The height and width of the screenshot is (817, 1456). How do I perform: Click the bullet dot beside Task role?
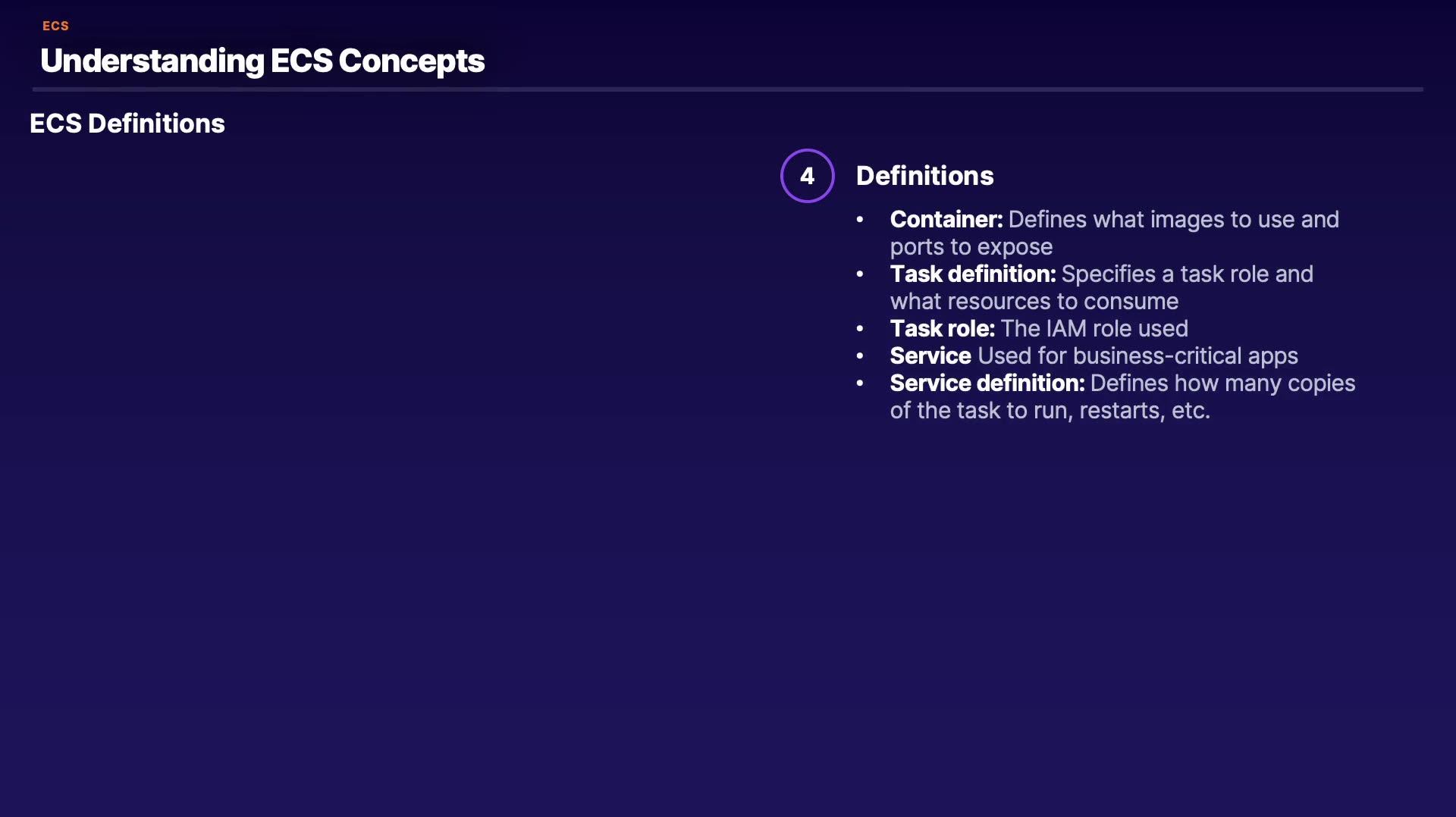860,329
